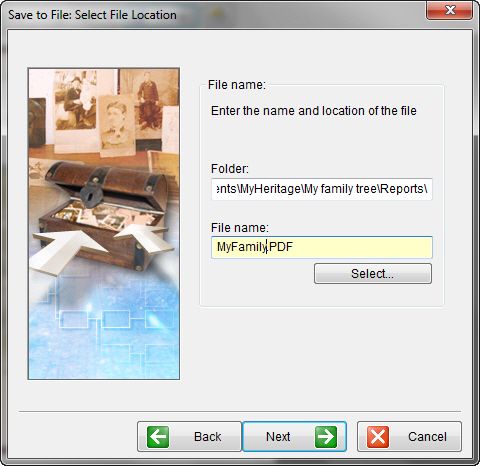Click the 'Folder:' label
The width and height of the screenshot is (480, 466).
[230, 169]
